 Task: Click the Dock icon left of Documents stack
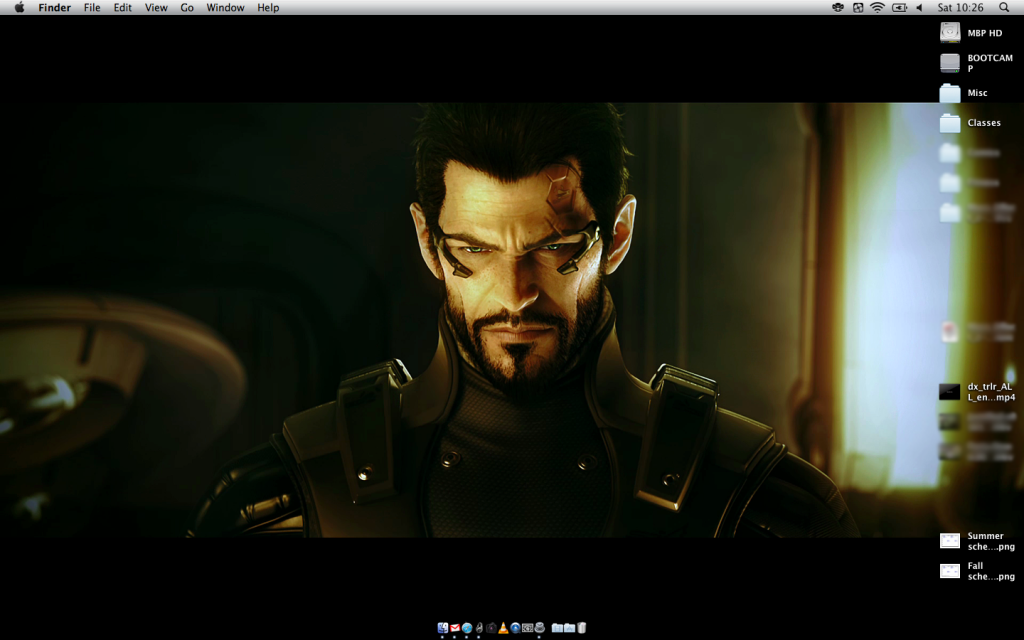[539, 627]
